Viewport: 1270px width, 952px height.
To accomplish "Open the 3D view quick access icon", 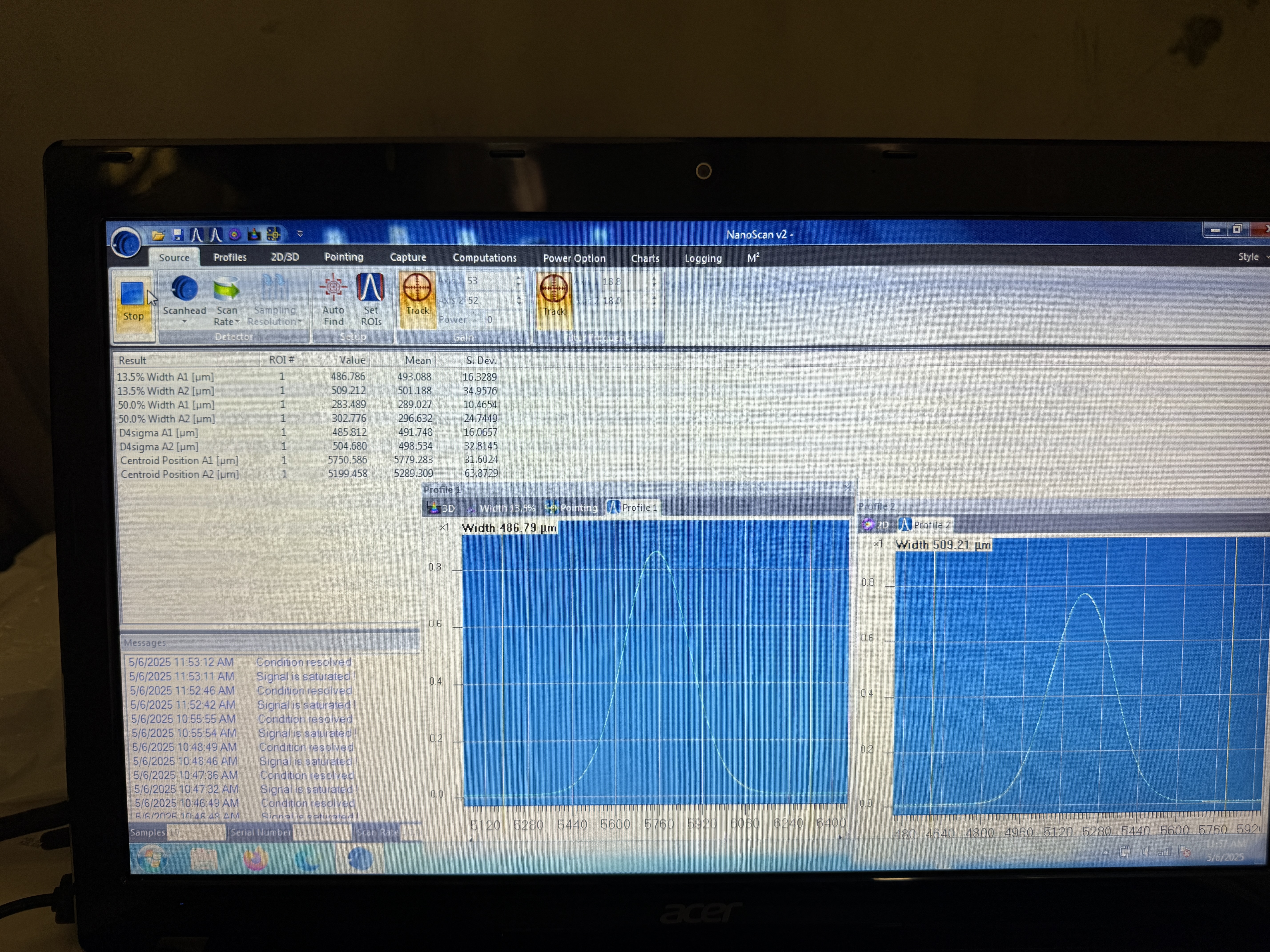I will click(254, 234).
